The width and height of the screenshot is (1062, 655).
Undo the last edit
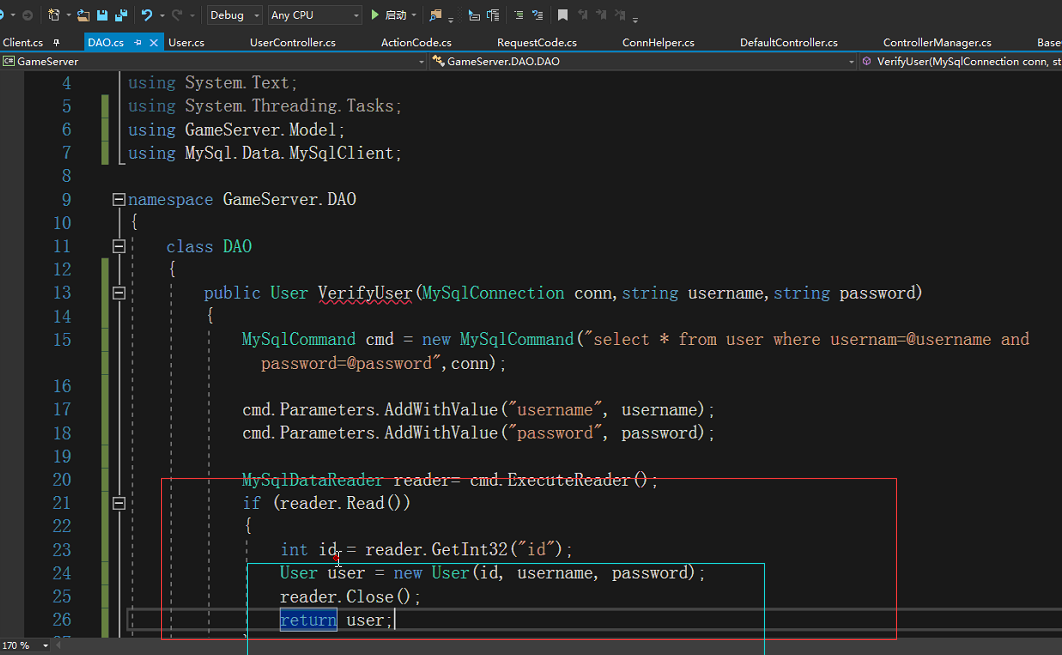[146, 15]
